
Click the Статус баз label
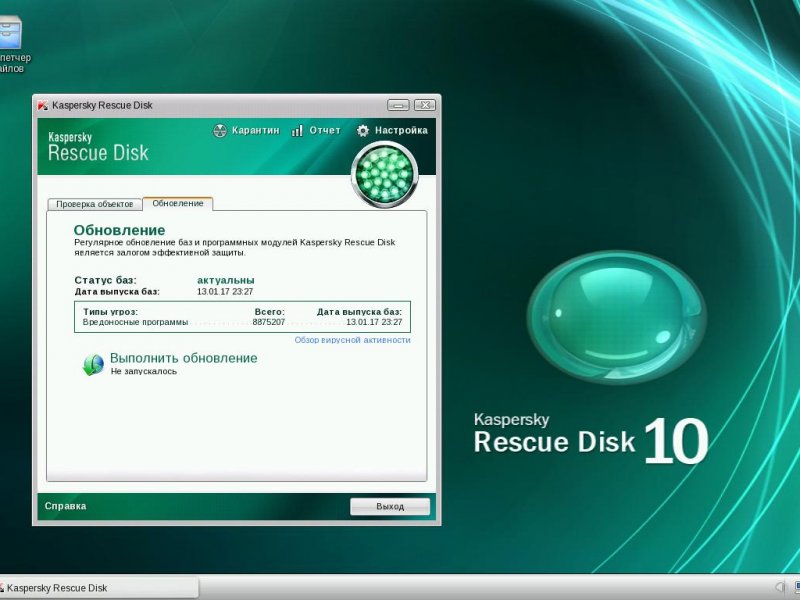(106, 280)
